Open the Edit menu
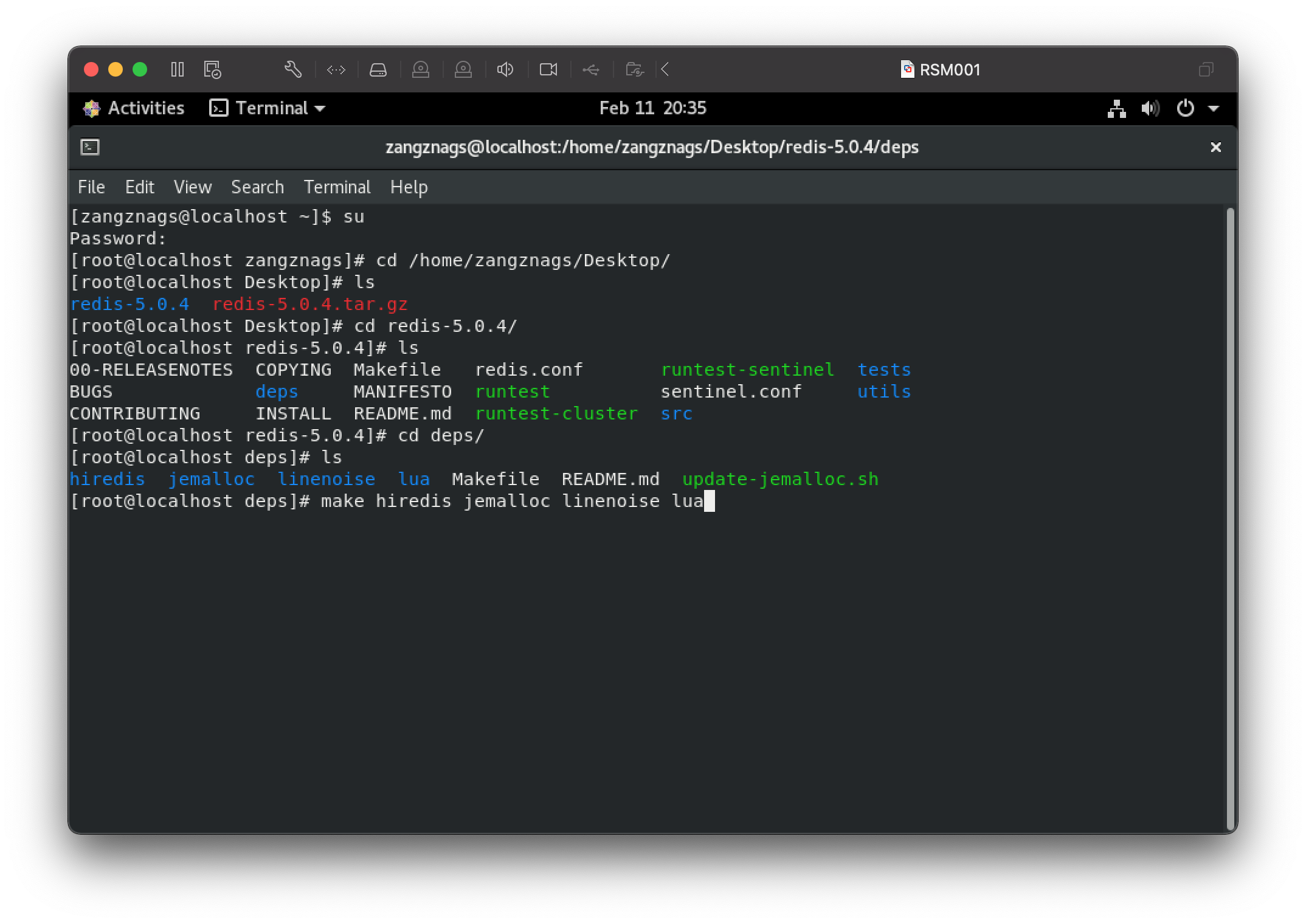Screen dimensions: 1306x924 tap(139, 187)
